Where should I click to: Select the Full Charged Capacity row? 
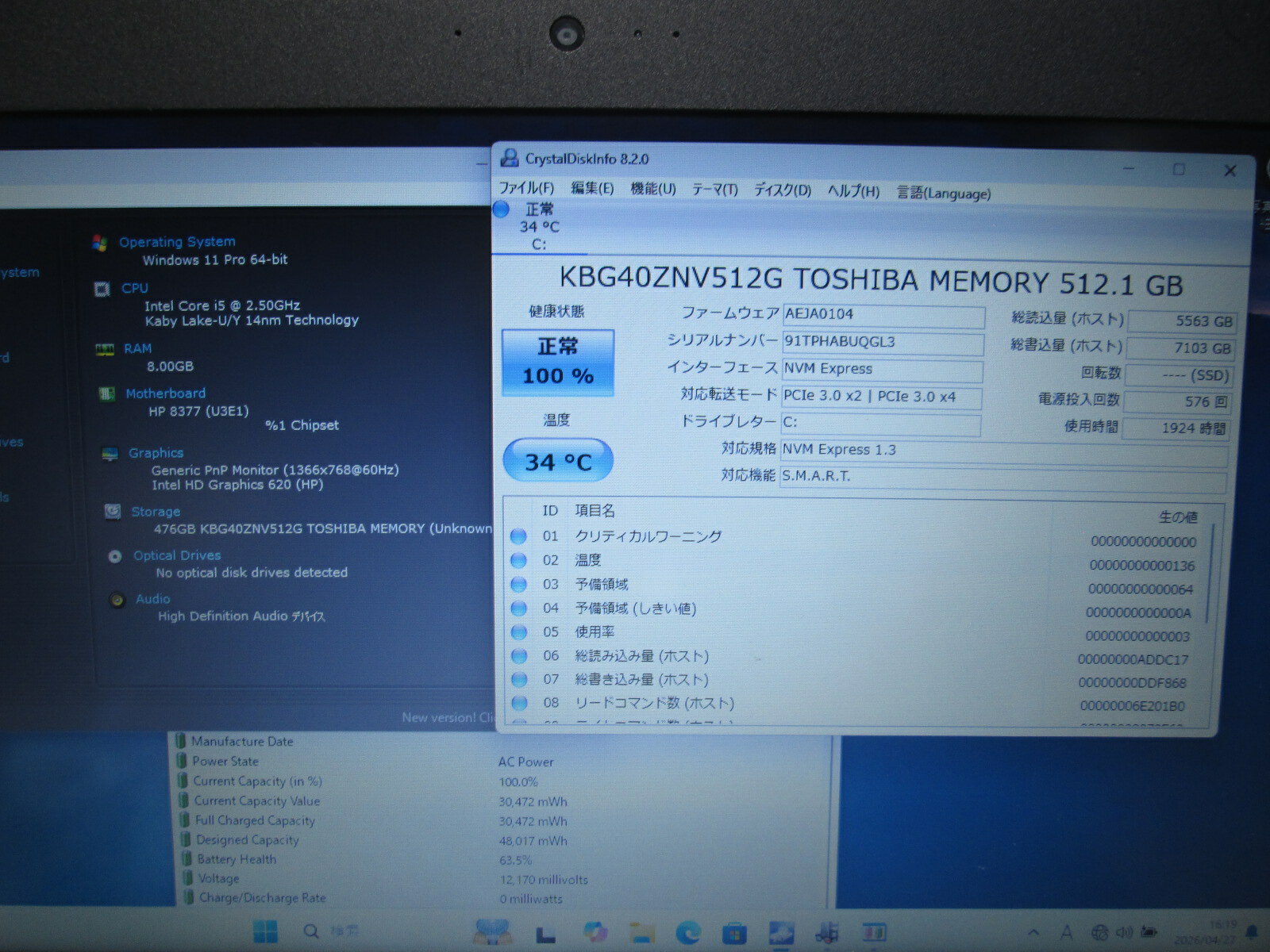pyautogui.click(x=504, y=821)
